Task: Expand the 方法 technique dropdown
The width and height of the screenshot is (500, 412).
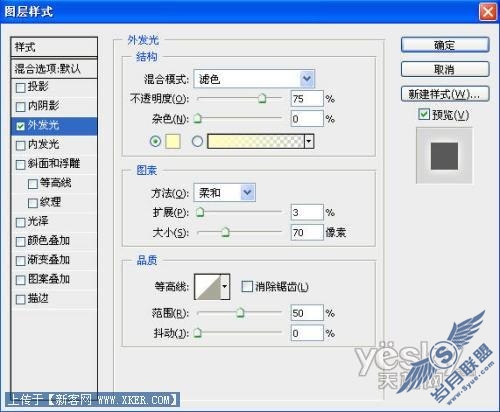Action: coord(248,192)
